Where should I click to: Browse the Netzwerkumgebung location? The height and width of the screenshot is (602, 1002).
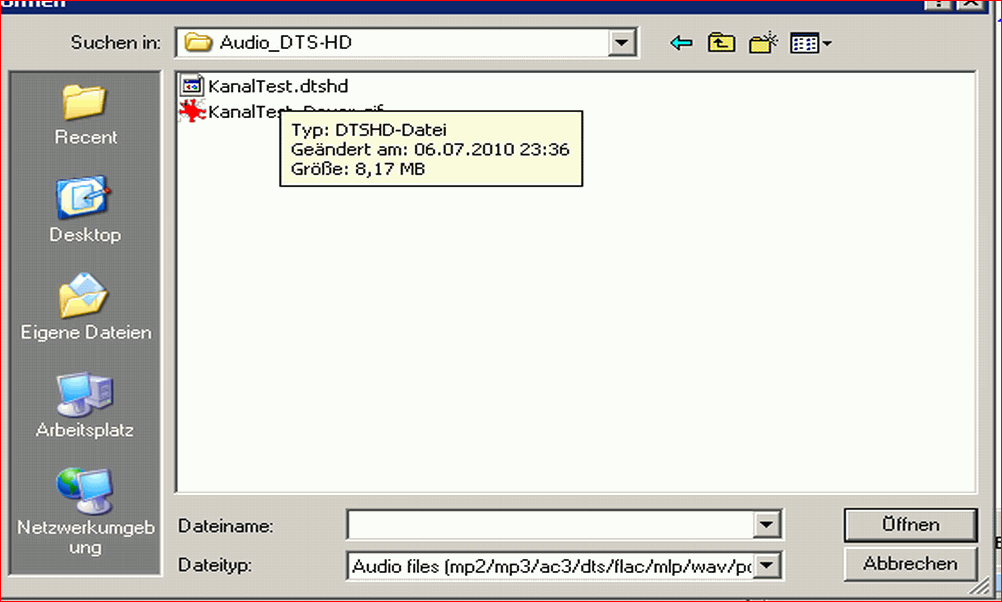[86, 511]
